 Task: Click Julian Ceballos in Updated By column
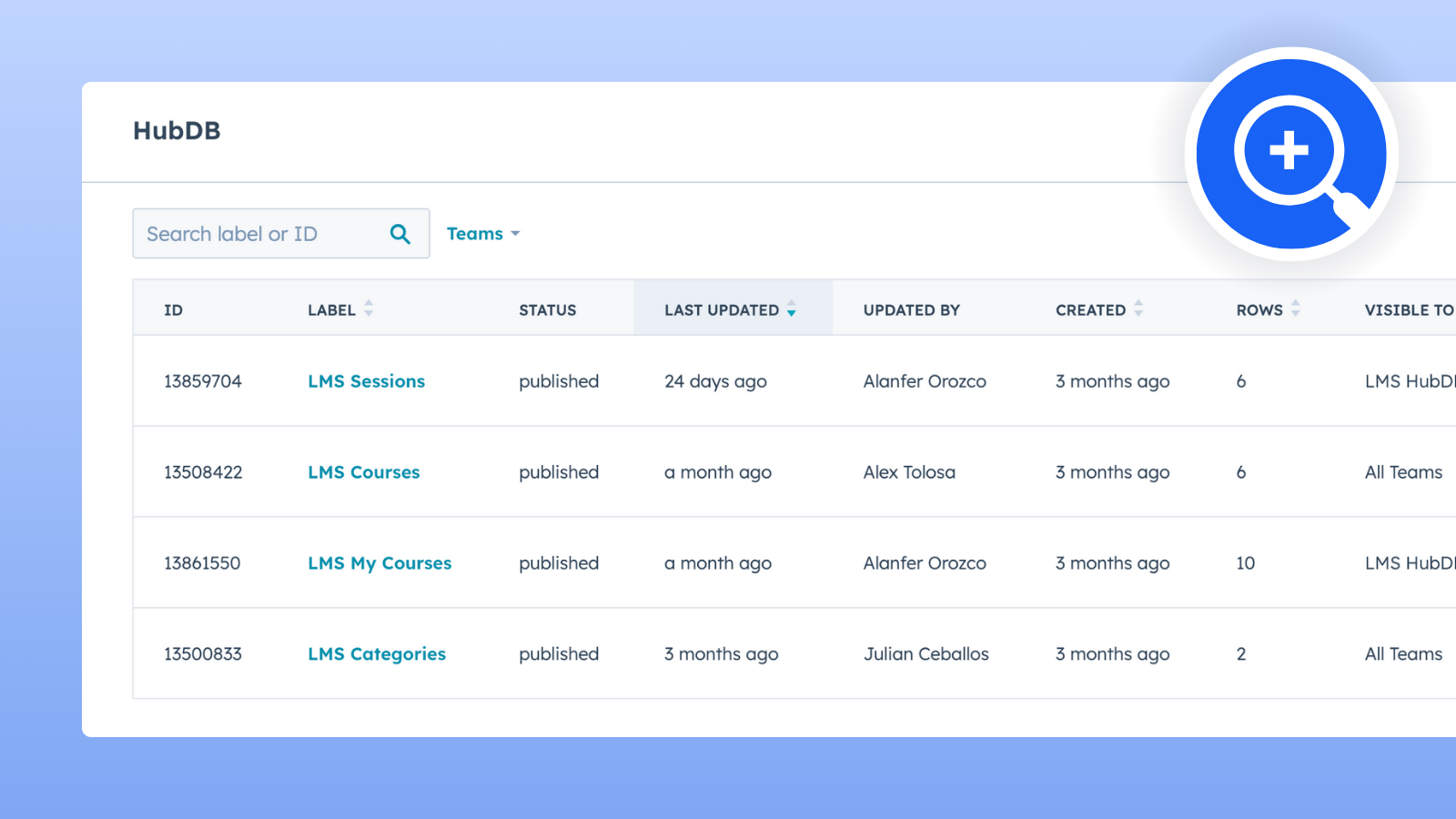click(925, 654)
